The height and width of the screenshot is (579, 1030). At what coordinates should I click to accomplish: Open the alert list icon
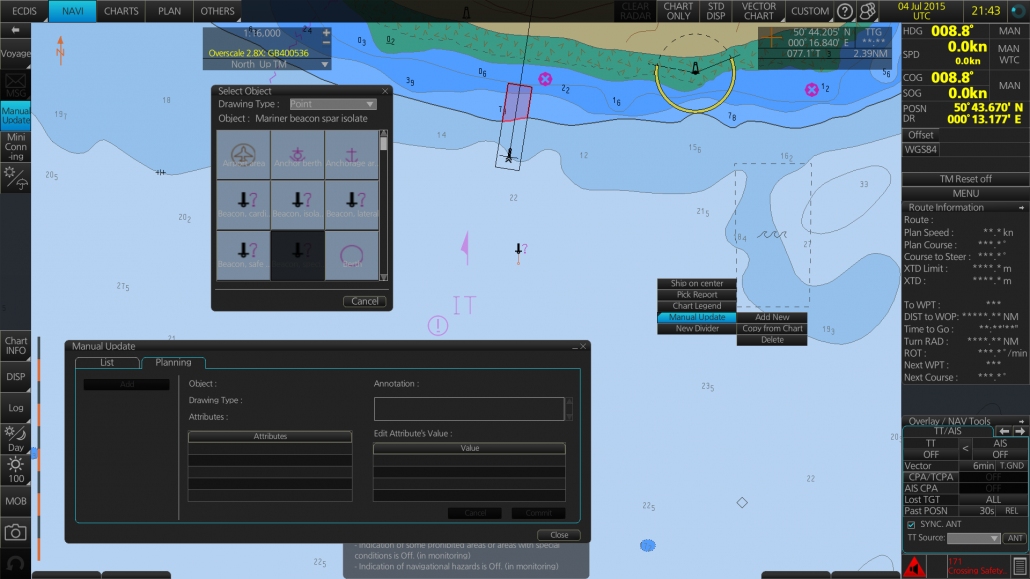1019,566
